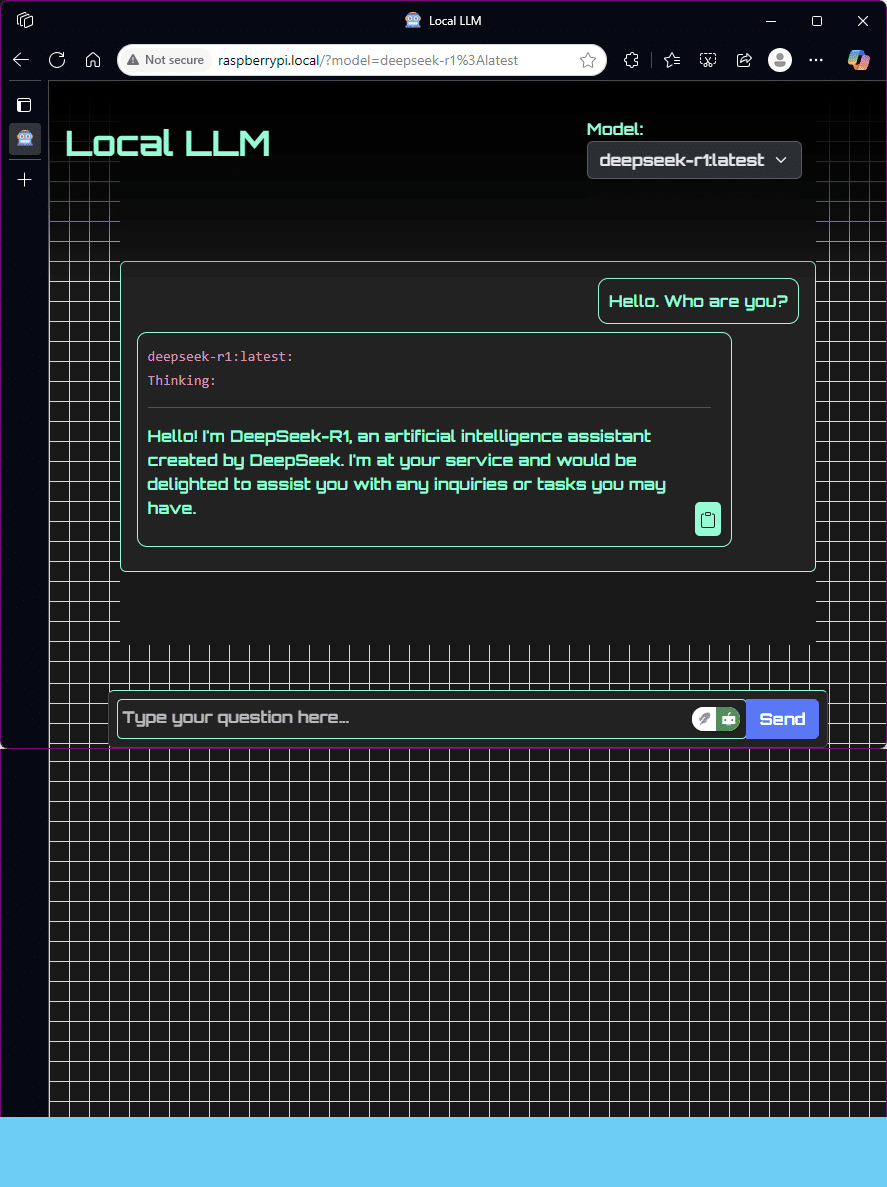Add the page to favorites

point(588,60)
